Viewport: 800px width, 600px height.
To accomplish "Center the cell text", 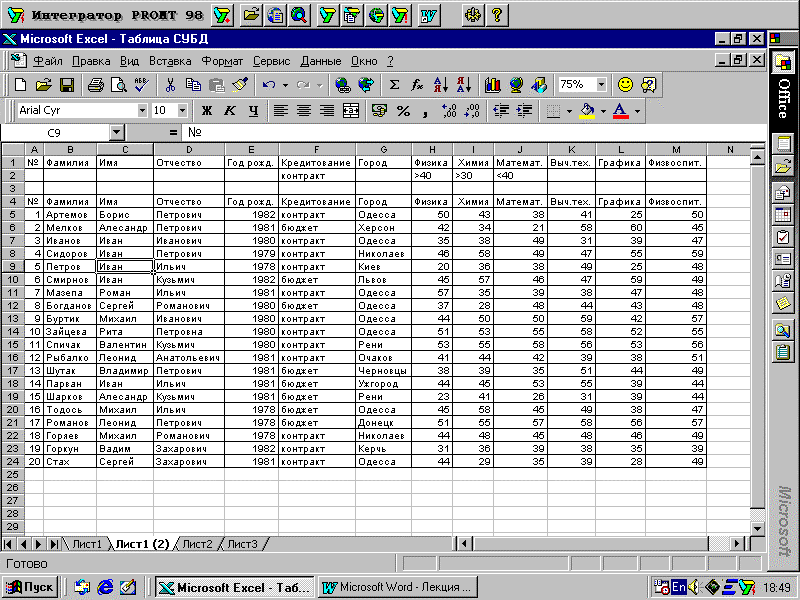I will [x=304, y=111].
